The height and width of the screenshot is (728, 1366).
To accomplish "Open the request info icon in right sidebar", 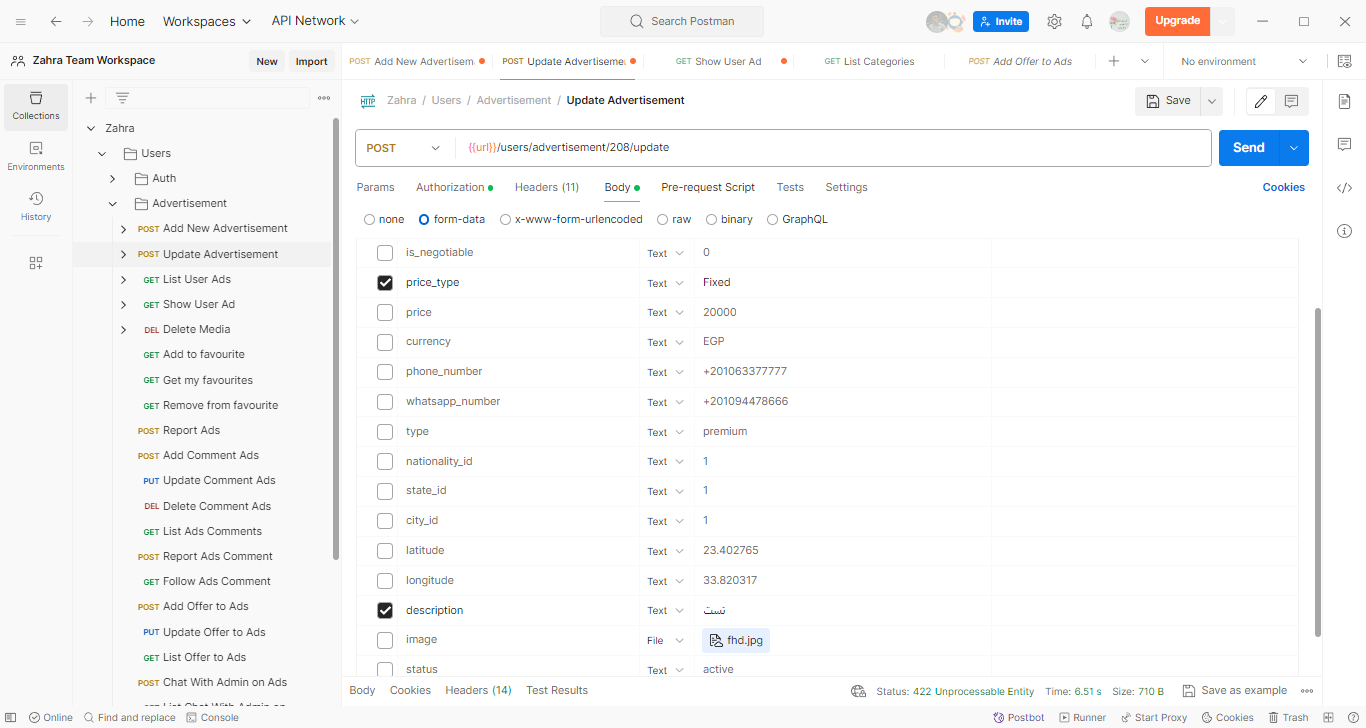I will pyautogui.click(x=1344, y=231).
